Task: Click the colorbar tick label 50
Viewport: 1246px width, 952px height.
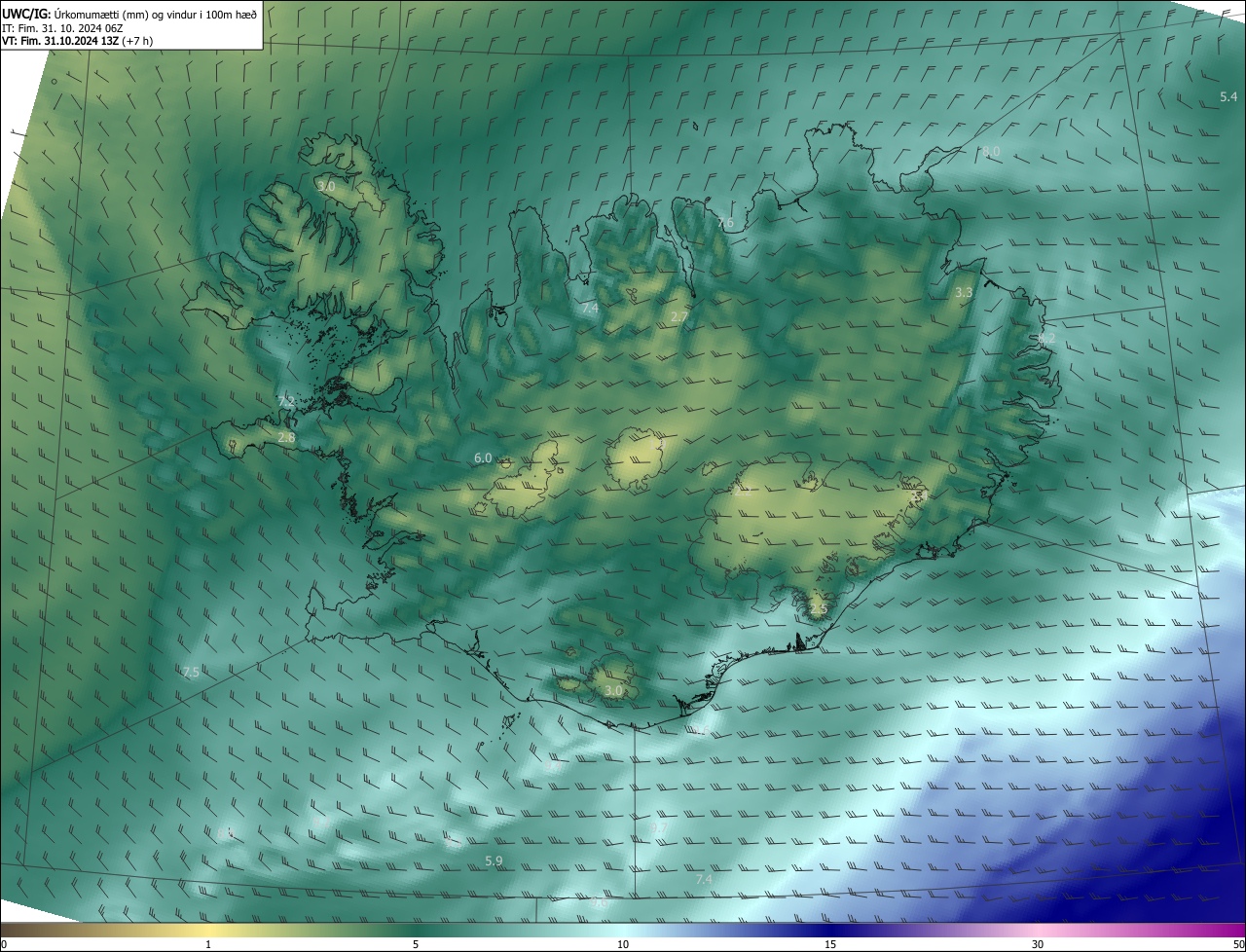Action: 1238,944
